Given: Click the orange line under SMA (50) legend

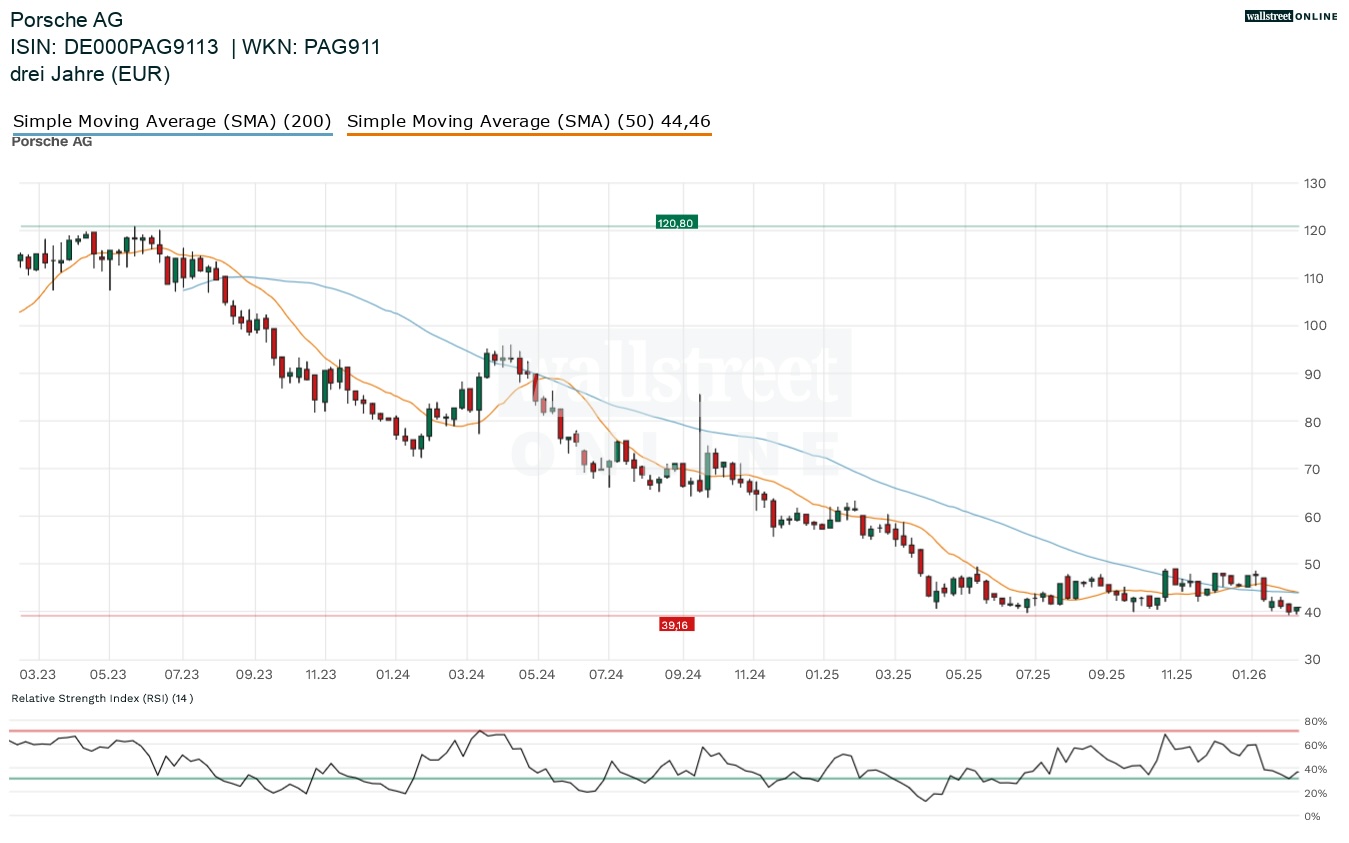Looking at the screenshot, I should (528, 134).
